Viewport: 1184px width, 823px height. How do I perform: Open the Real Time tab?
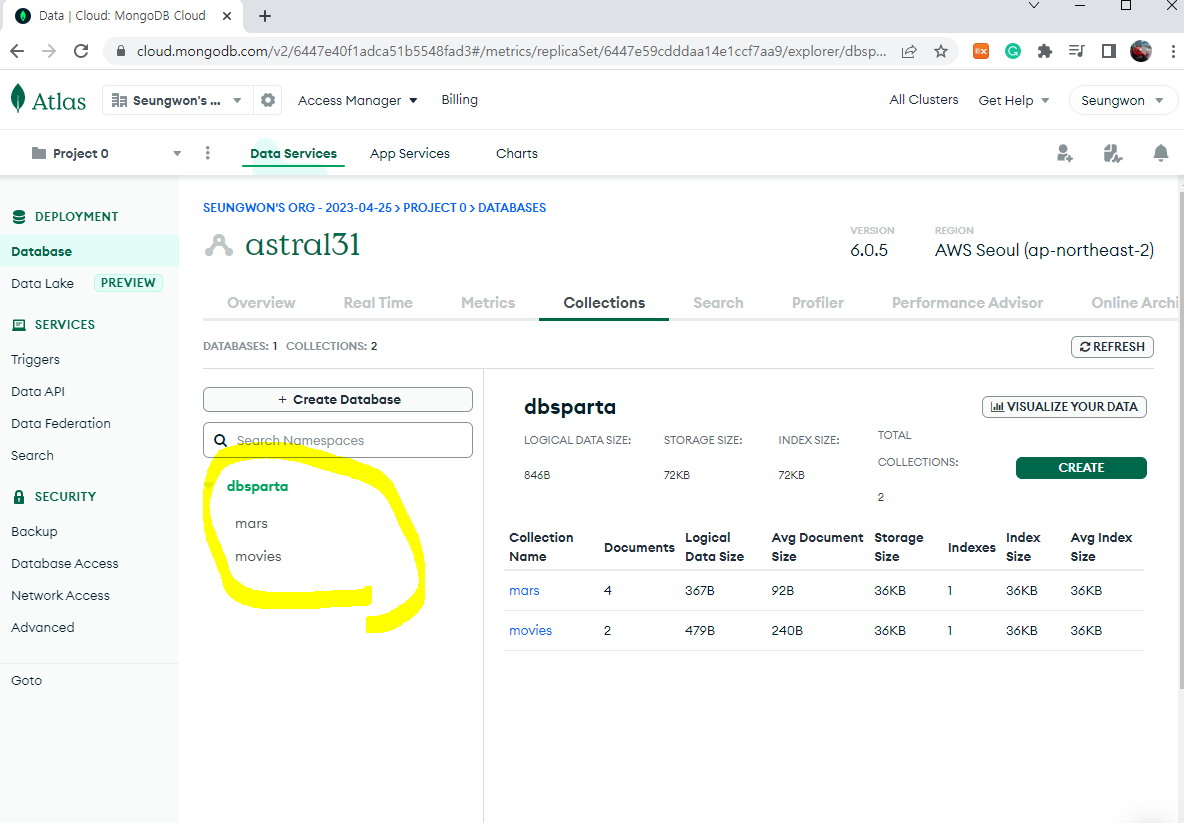click(378, 303)
